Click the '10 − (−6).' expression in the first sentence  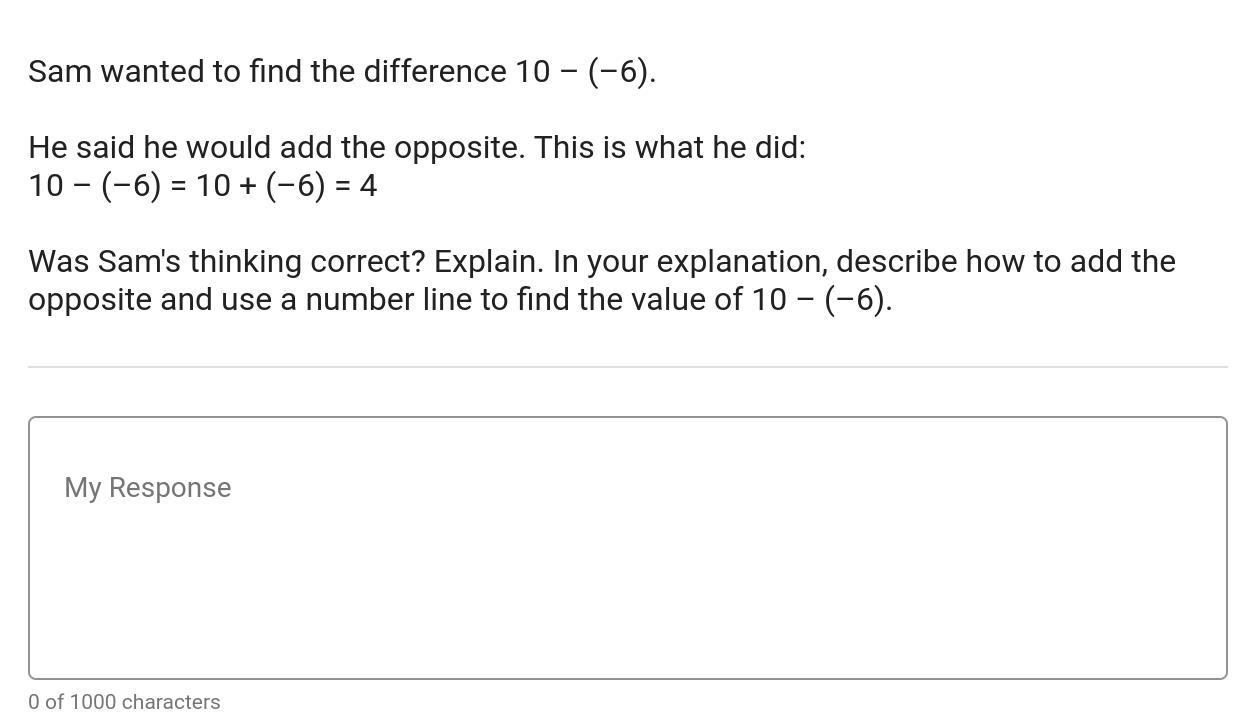[x=586, y=72]
